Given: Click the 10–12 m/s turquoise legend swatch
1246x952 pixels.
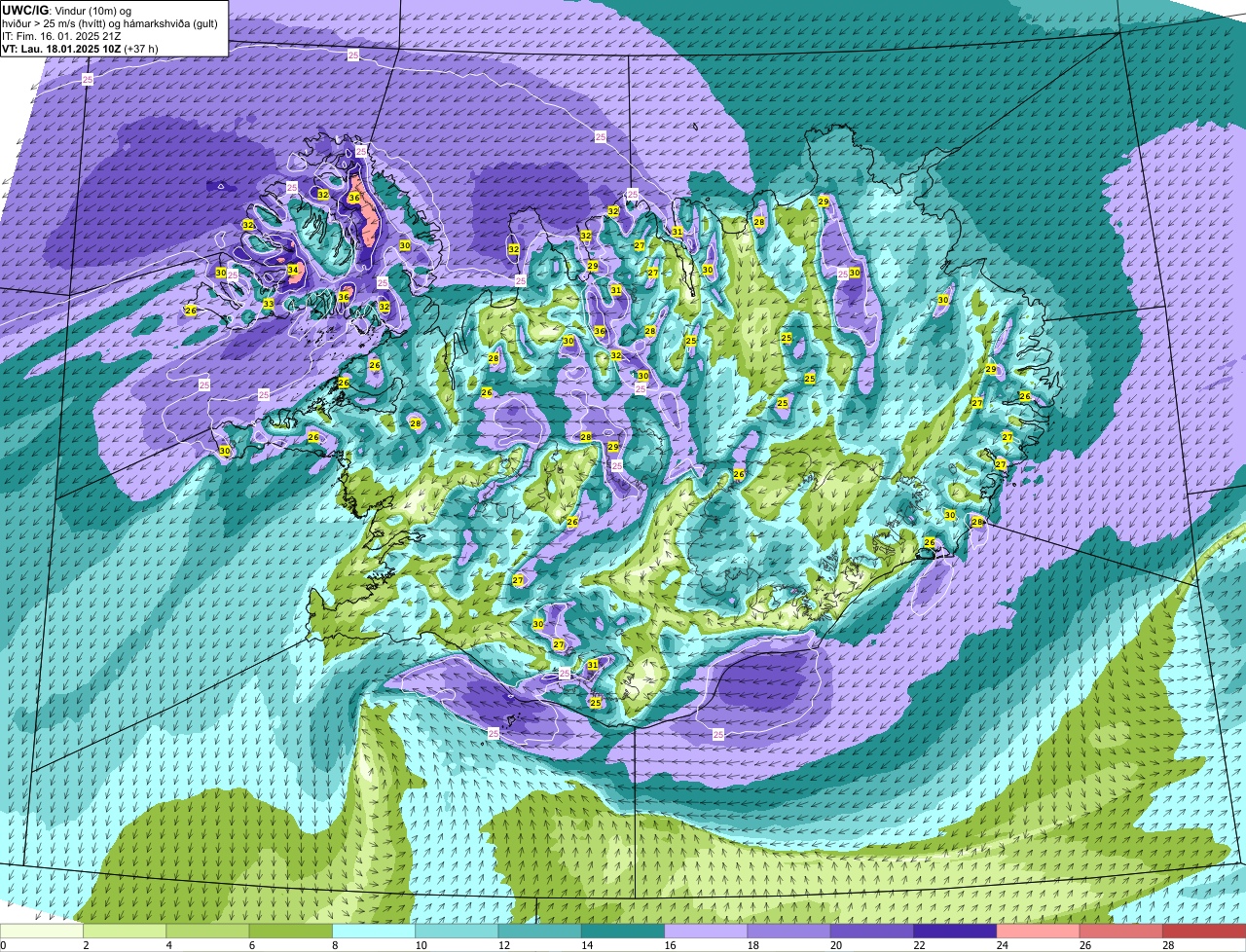Looking at the screenshot, I should 458,931.
